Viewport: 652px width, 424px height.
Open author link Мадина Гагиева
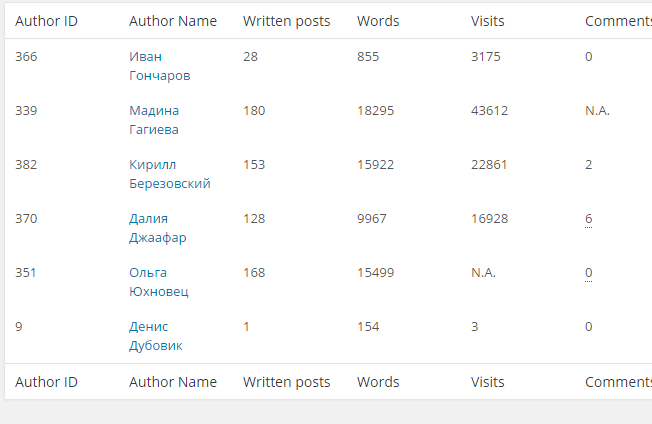154,120
